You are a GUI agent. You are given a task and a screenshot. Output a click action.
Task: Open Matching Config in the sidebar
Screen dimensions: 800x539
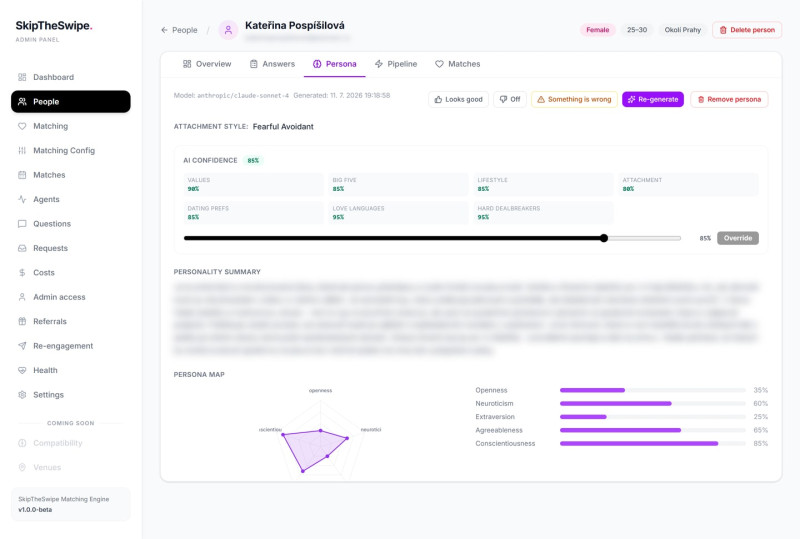click(70, 151)
